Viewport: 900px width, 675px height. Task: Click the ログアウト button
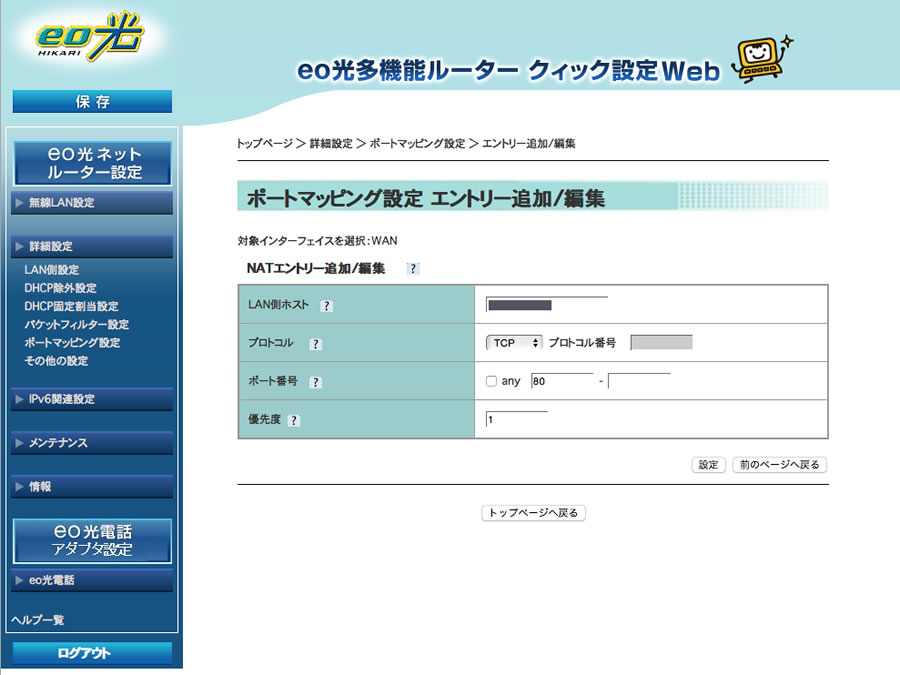pos(92,653)
